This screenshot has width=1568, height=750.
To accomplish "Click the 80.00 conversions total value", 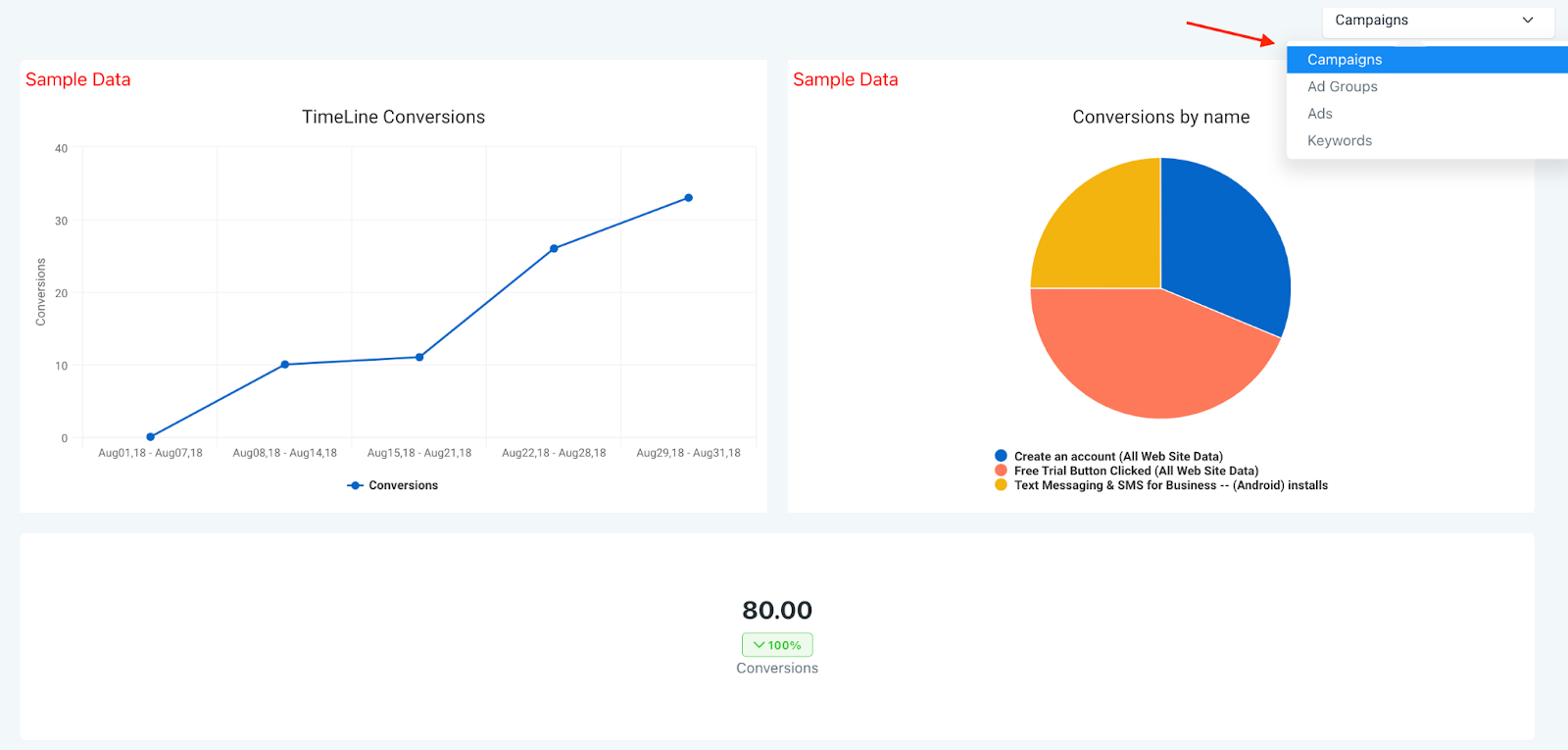I will coord(777,610).
